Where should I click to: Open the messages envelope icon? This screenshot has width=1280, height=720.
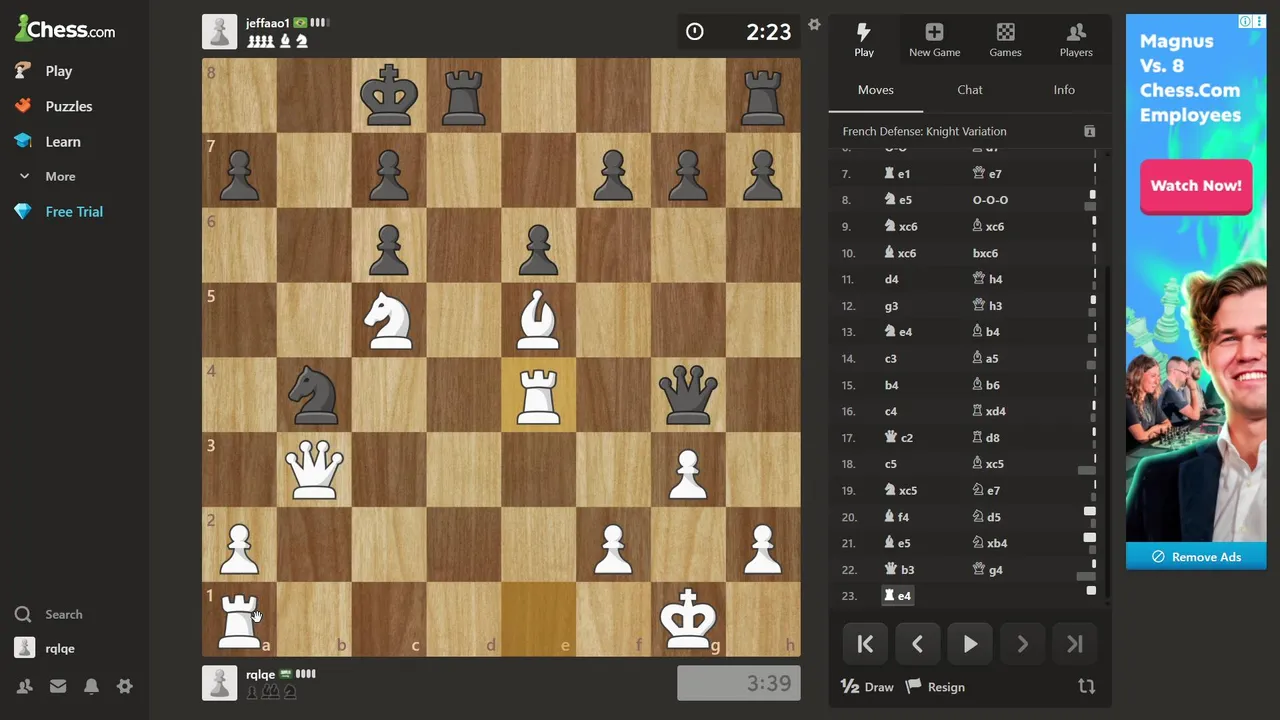click(x=57, y=686)
